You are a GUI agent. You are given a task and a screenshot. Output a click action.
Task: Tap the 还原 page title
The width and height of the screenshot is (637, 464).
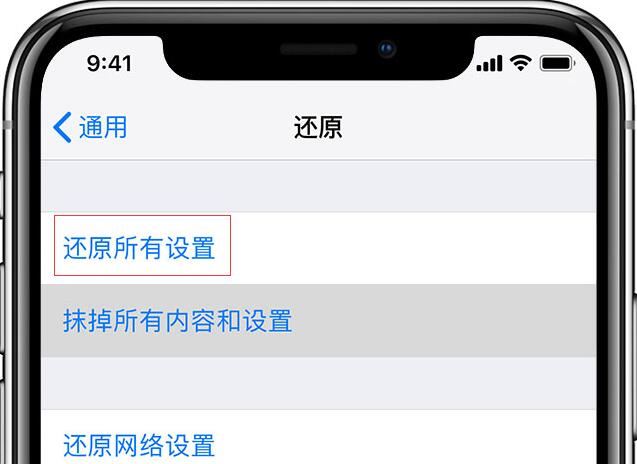(318, 127)
